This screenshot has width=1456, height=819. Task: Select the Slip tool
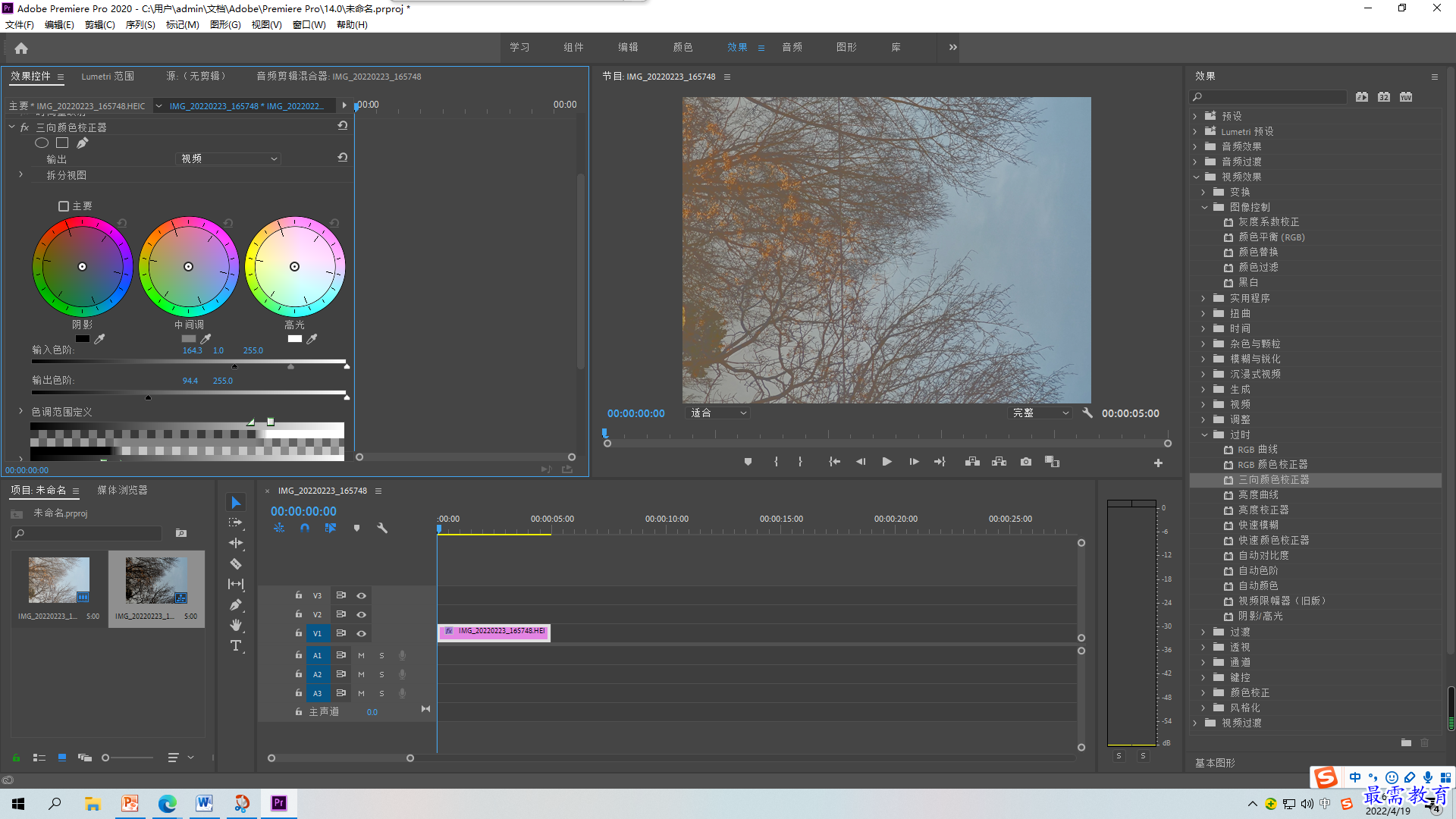tap(236, 584)
